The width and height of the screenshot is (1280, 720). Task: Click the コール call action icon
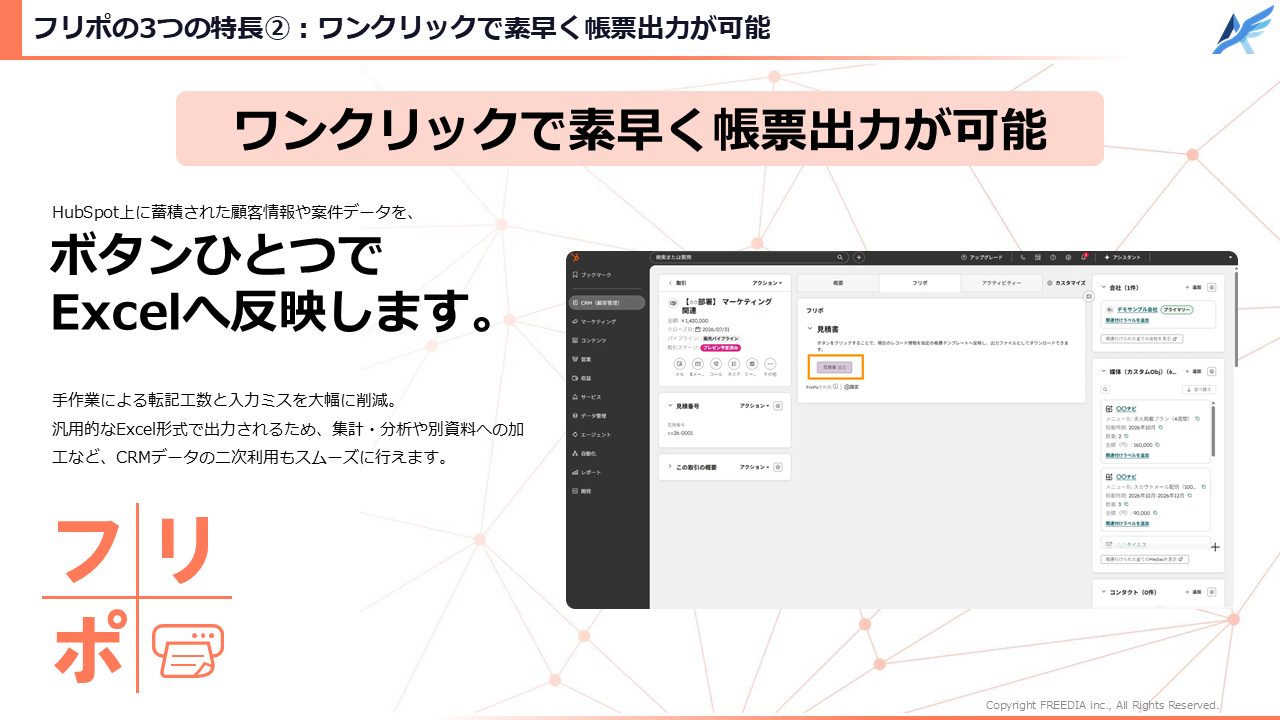(715, 364)
